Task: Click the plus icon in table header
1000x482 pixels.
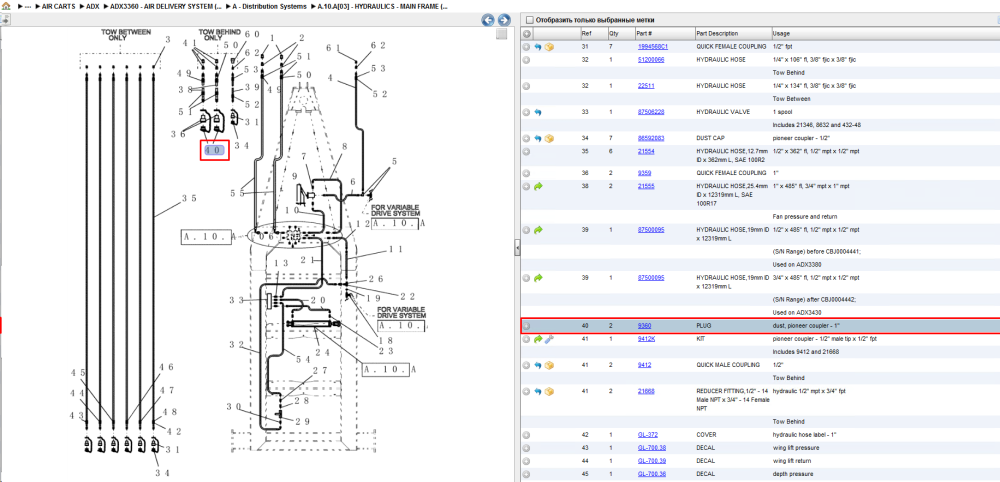Action: coord(527,34)
